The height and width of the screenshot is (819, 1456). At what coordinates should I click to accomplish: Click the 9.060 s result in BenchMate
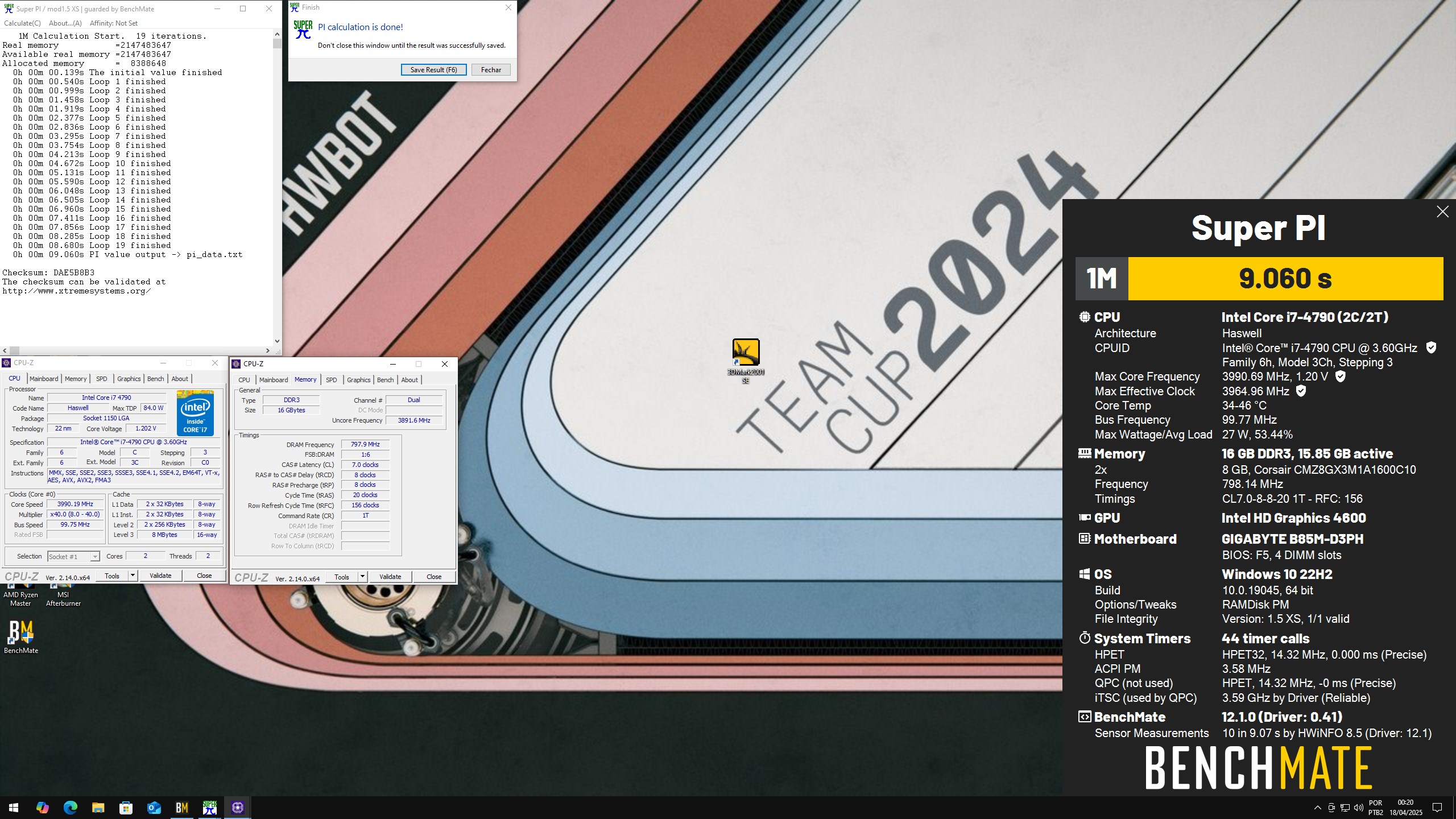(1285, 278)
